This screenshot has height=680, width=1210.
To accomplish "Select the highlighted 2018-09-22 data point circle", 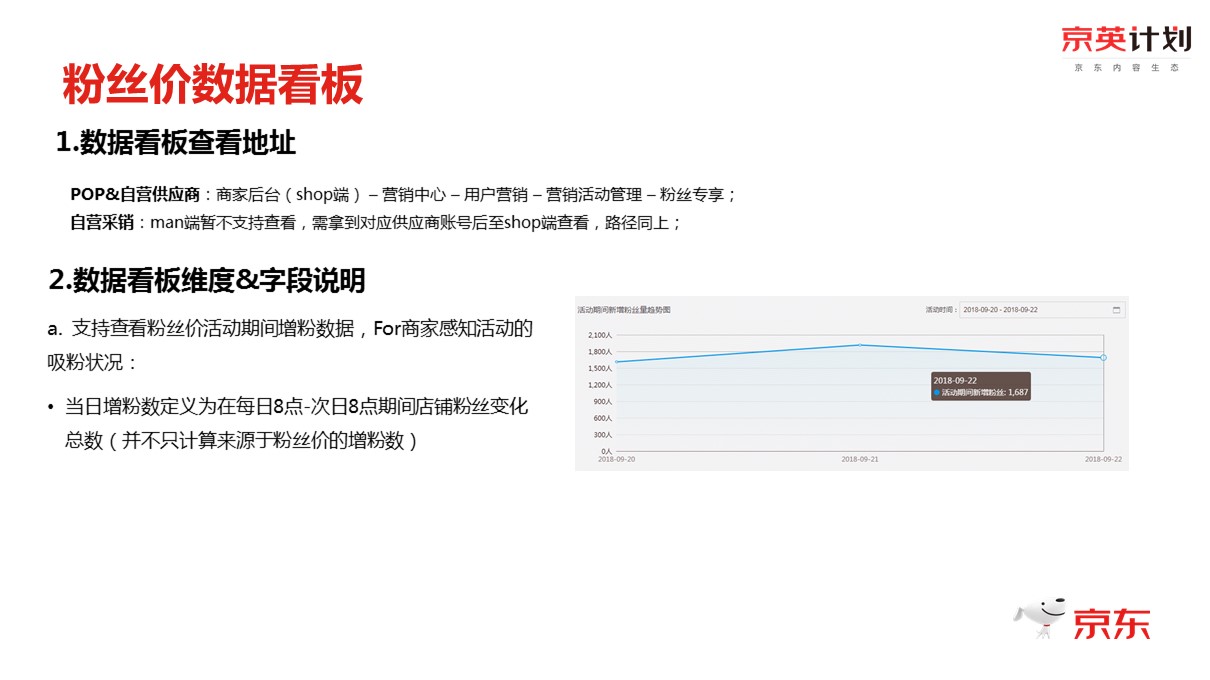I will point(1103,357).
